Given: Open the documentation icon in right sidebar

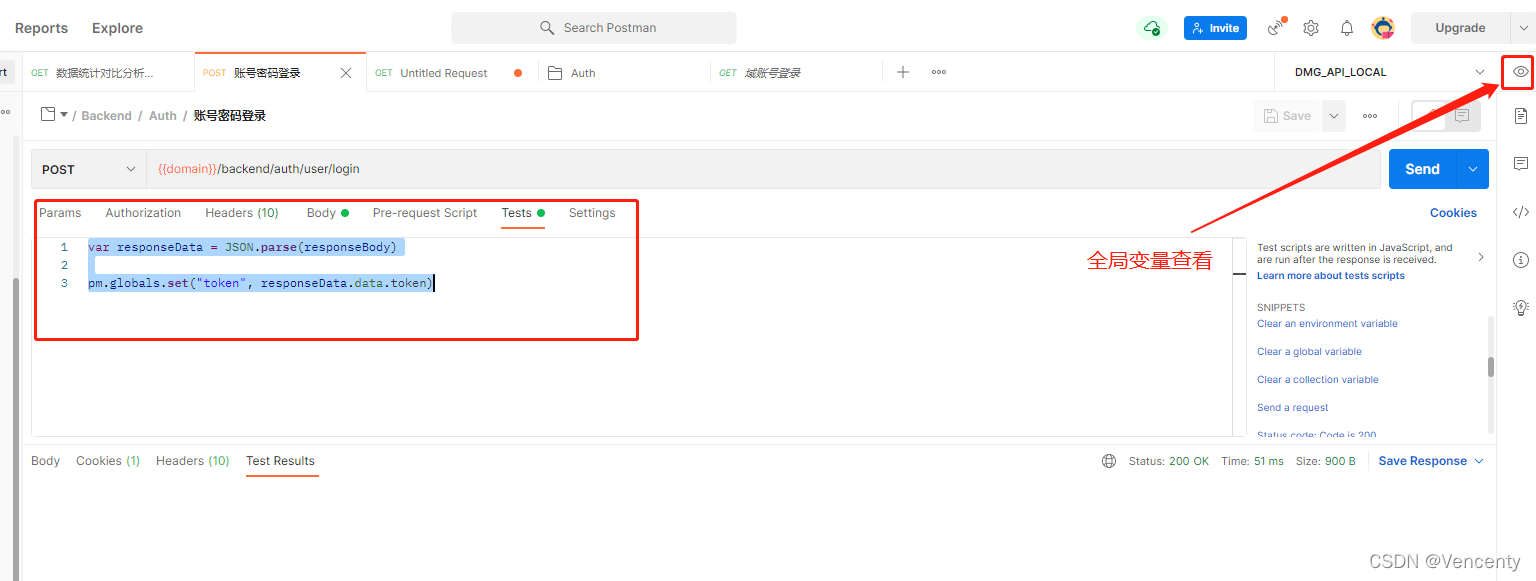Looking at the screenshot, I should [1521, 117].
